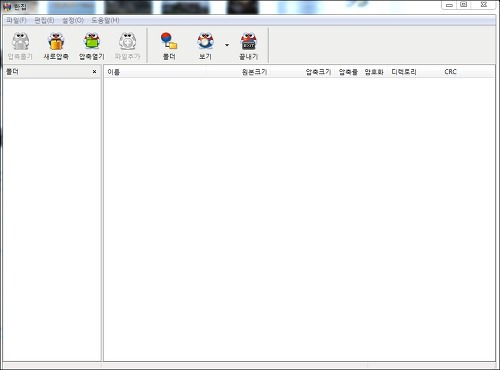Click the 보기 (view) toolbar icon
Screen dimensions: 500x370
click(x=205, y=46)
